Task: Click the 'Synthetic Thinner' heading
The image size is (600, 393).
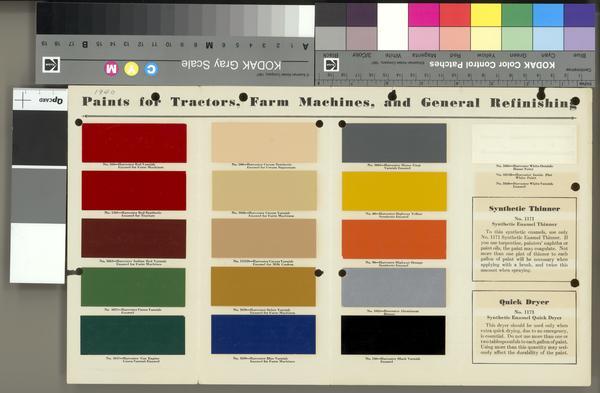Action: tap(524, 209)
